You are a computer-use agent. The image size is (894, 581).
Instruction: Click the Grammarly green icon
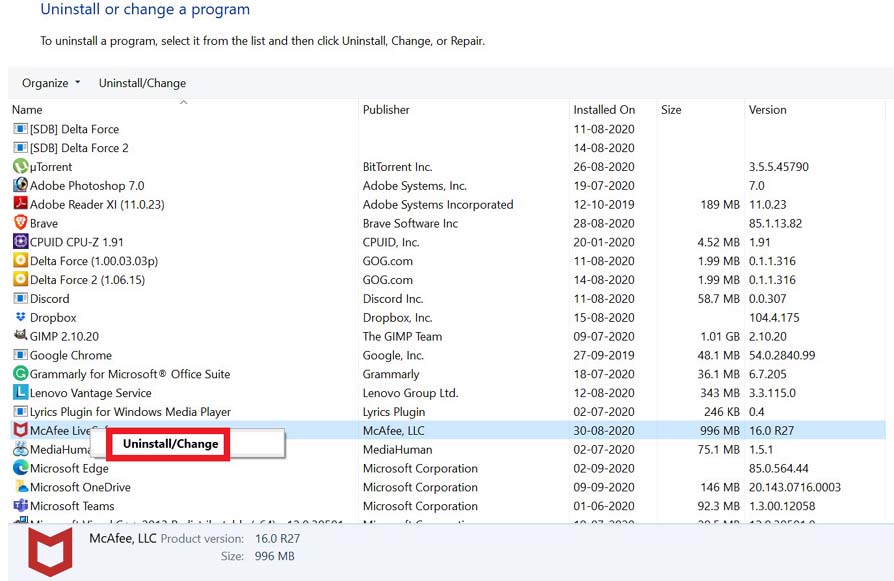tap(21, 373)
